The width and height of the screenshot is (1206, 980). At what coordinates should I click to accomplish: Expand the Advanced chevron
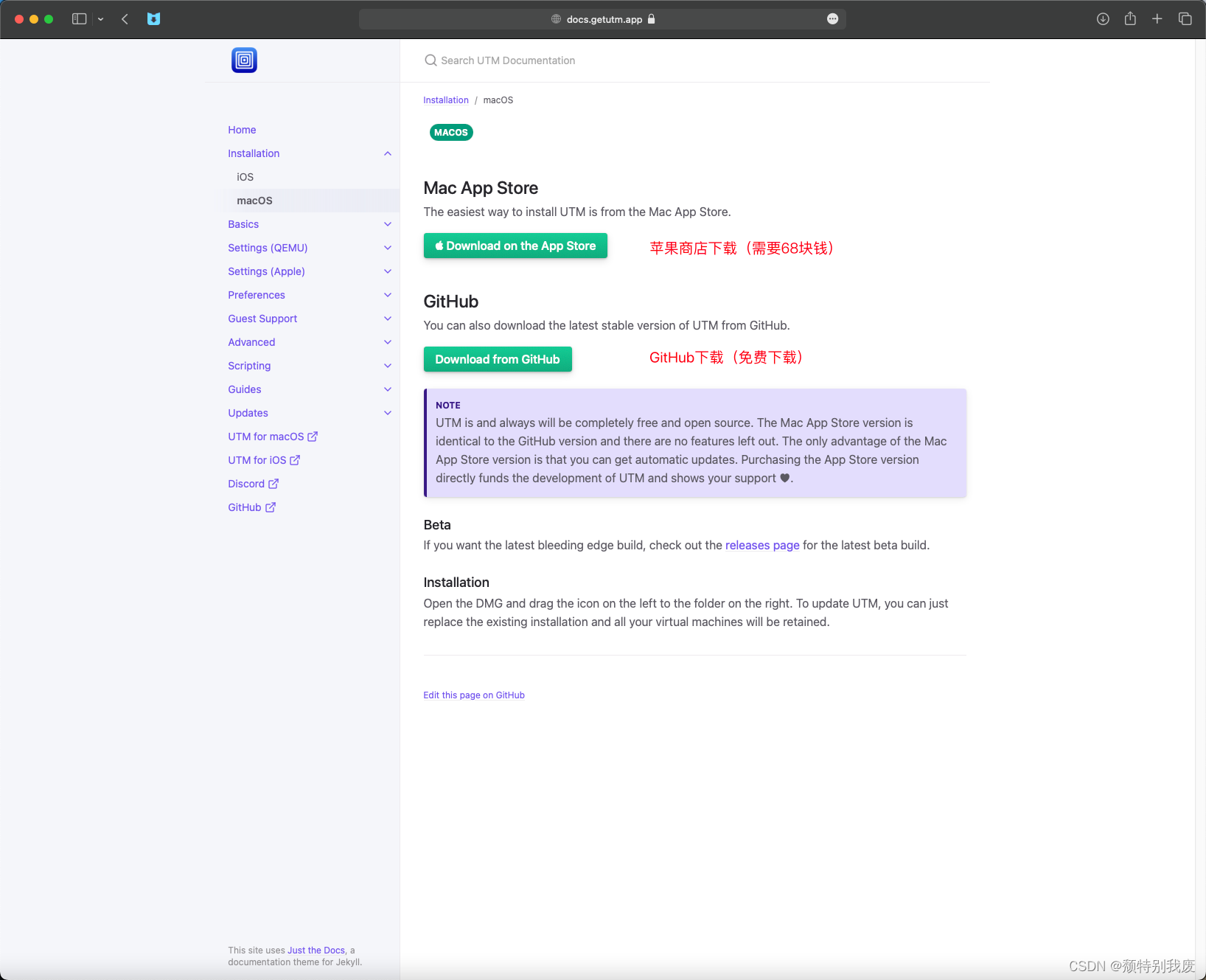(x=388, y=342)
